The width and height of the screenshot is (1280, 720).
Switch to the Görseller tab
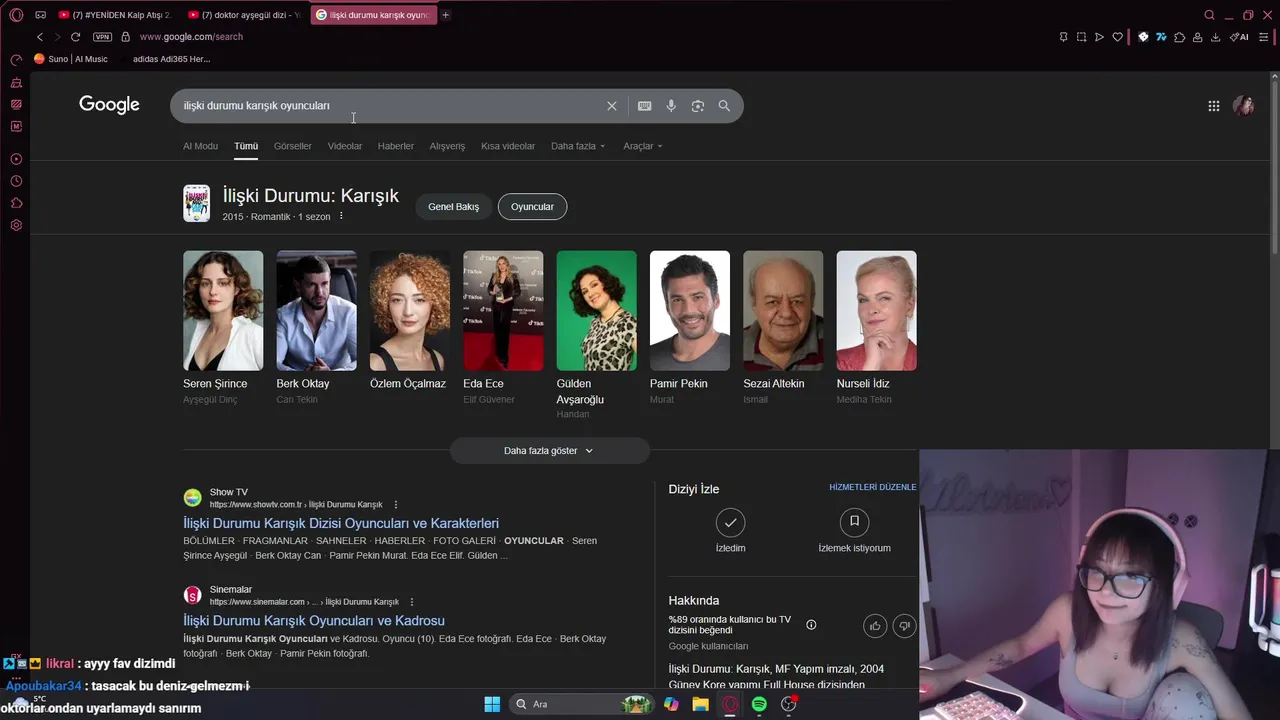(x=292, y=146)
